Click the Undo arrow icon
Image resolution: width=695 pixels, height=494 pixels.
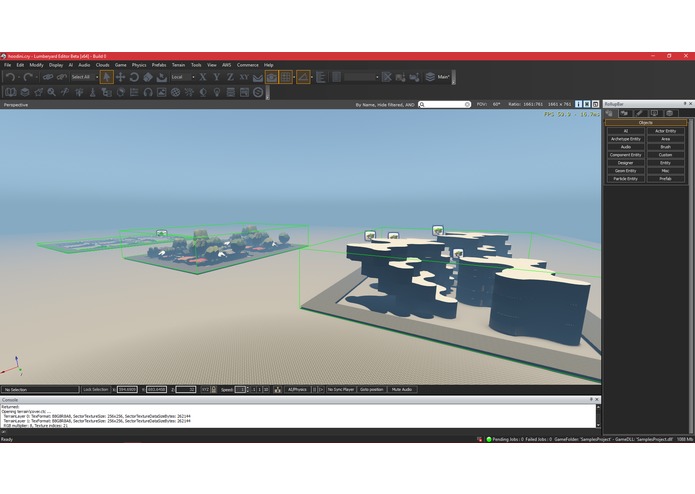coord(11,77)
